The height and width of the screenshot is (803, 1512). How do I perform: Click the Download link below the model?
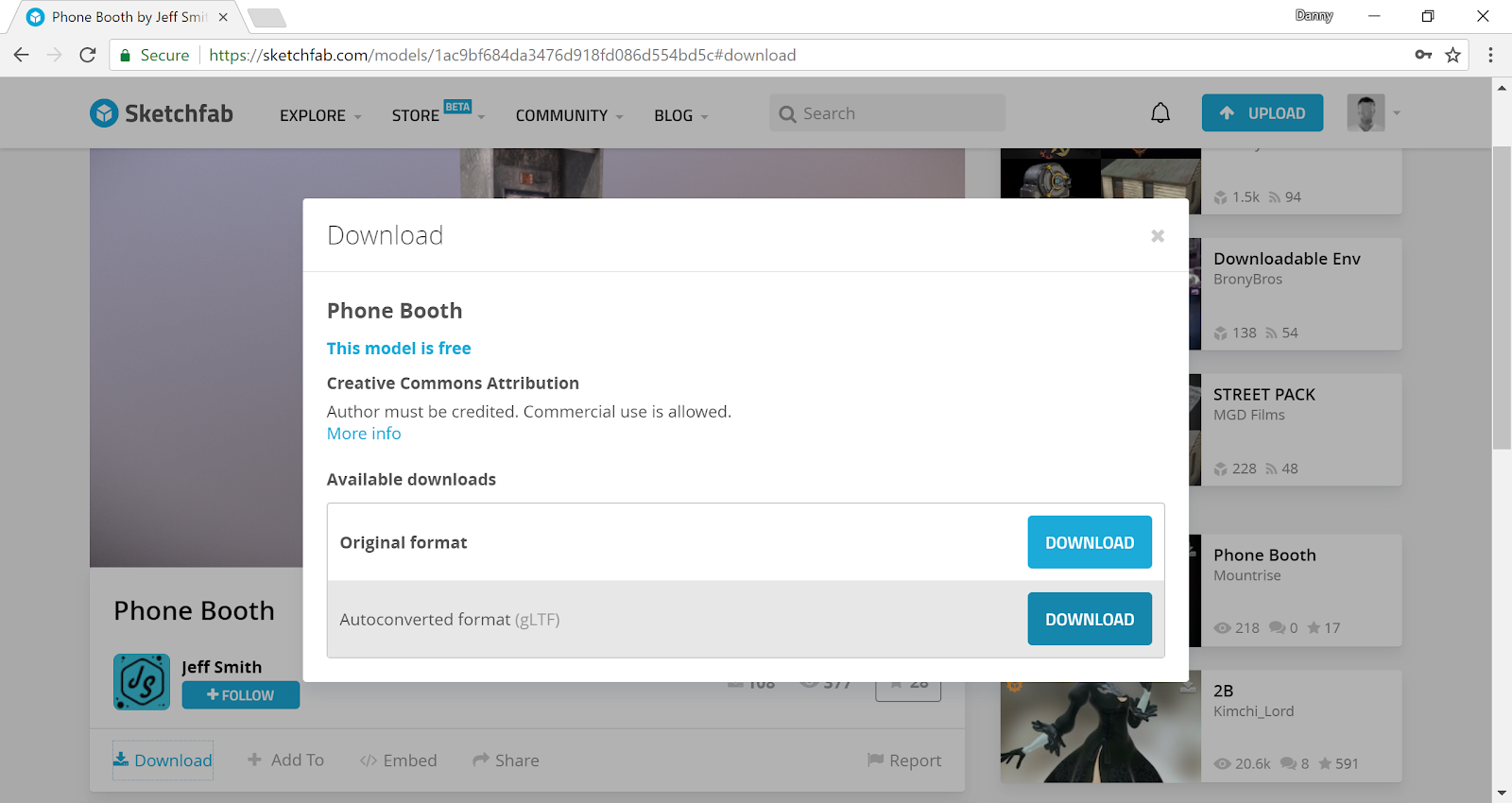click(x=163, y=760)
